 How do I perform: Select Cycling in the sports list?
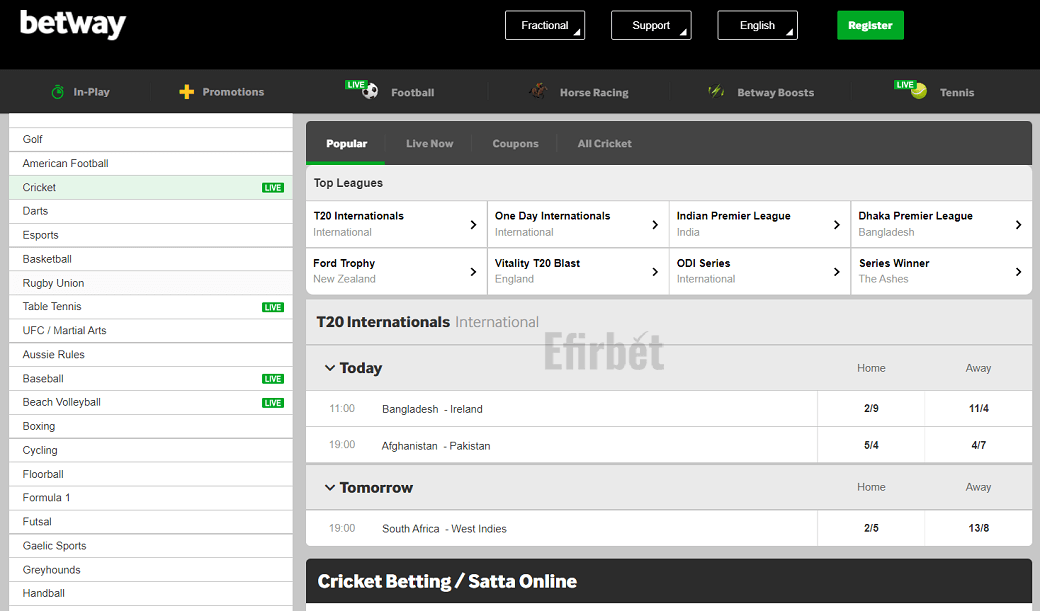pyautogui.click(x=151, y=450)
